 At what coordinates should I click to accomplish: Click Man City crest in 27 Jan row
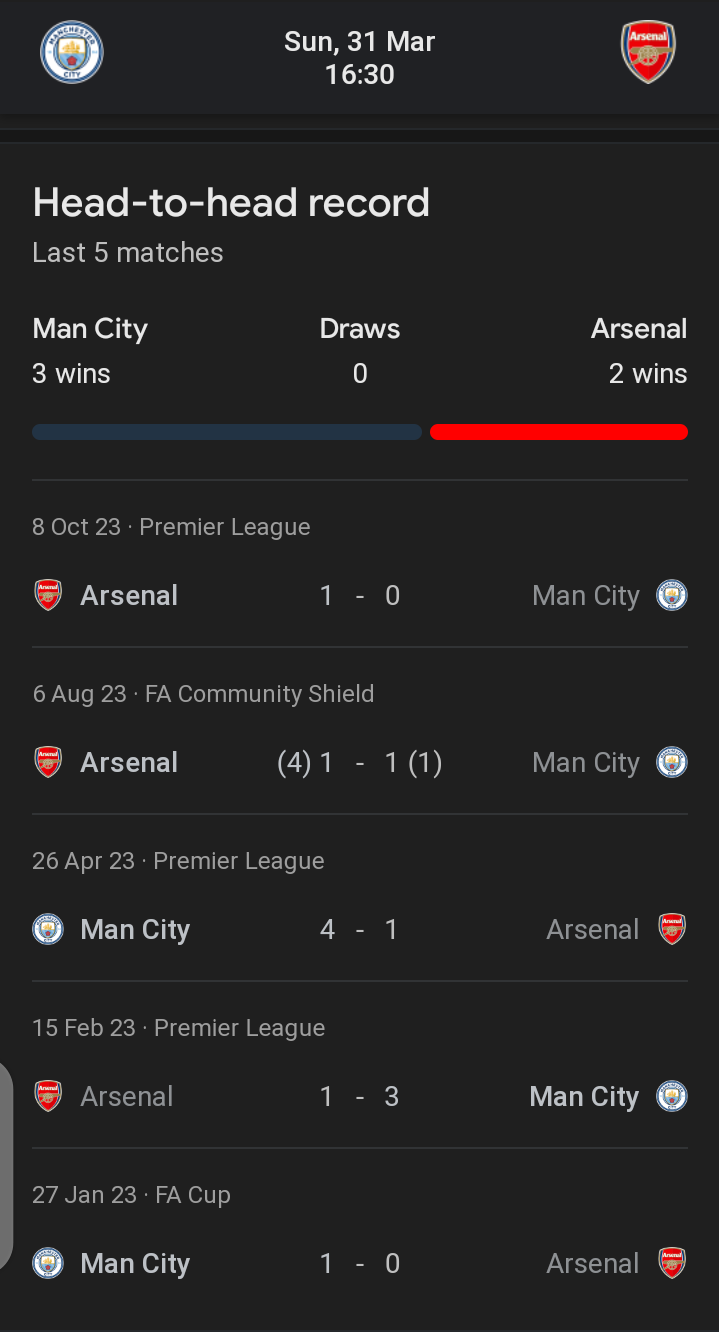pos(48,1264)
